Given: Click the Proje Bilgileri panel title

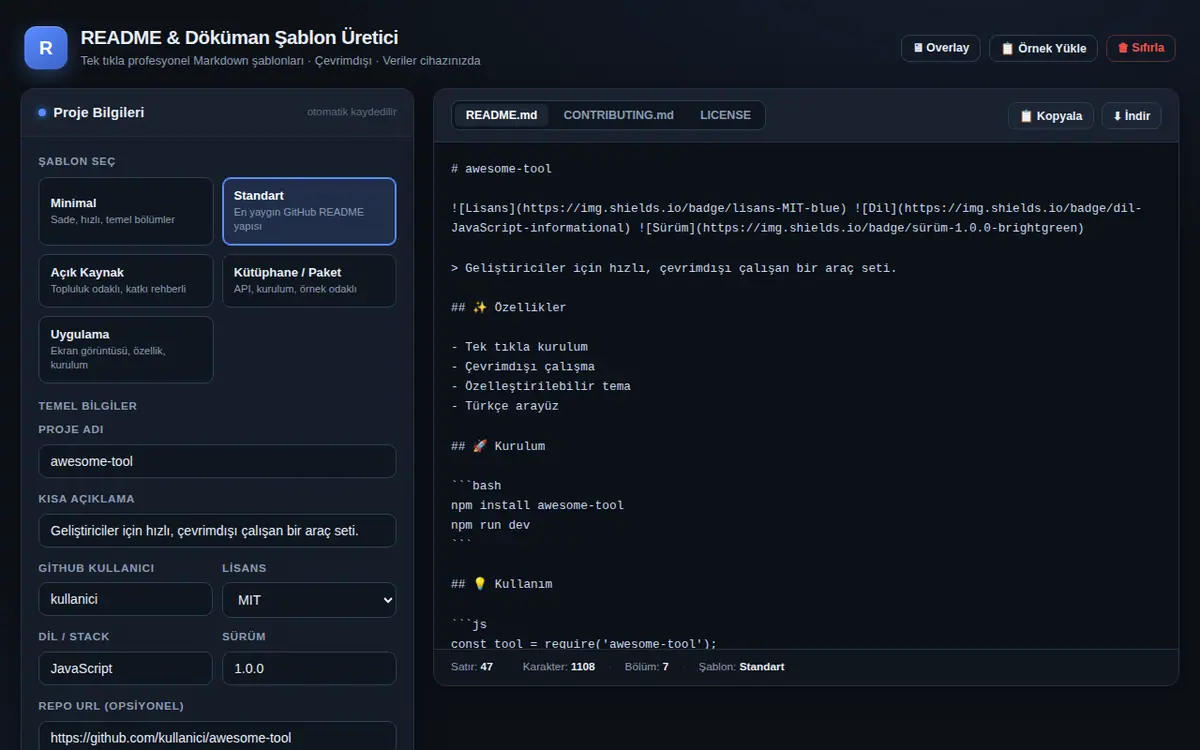Looking at the screenshot, I should click(x=99, y=112).
